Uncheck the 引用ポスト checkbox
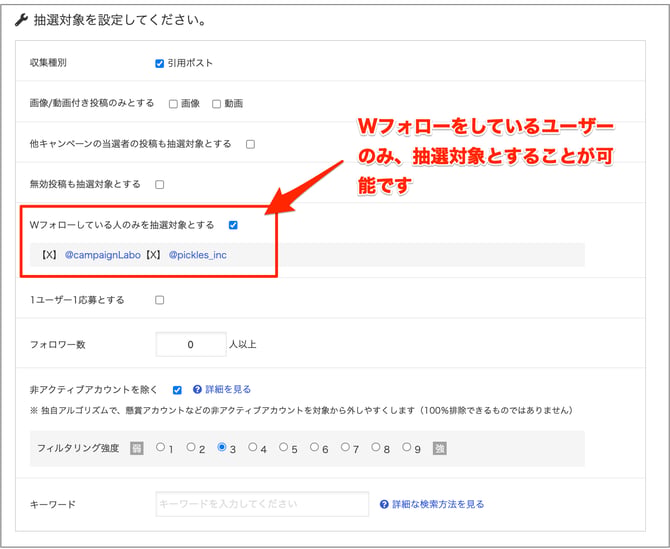Image resolution: width=670 pixels, height=549 pixels. (159, 64)
